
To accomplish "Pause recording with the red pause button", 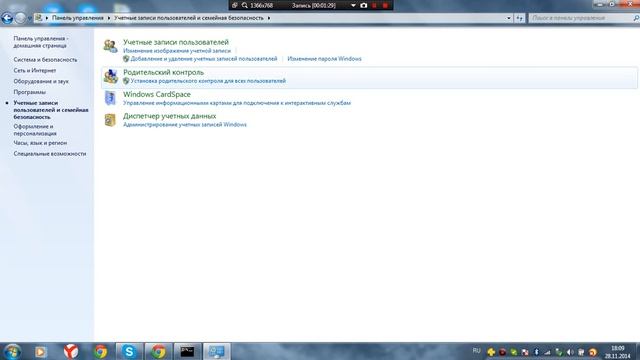I will [x=374, y=5].
